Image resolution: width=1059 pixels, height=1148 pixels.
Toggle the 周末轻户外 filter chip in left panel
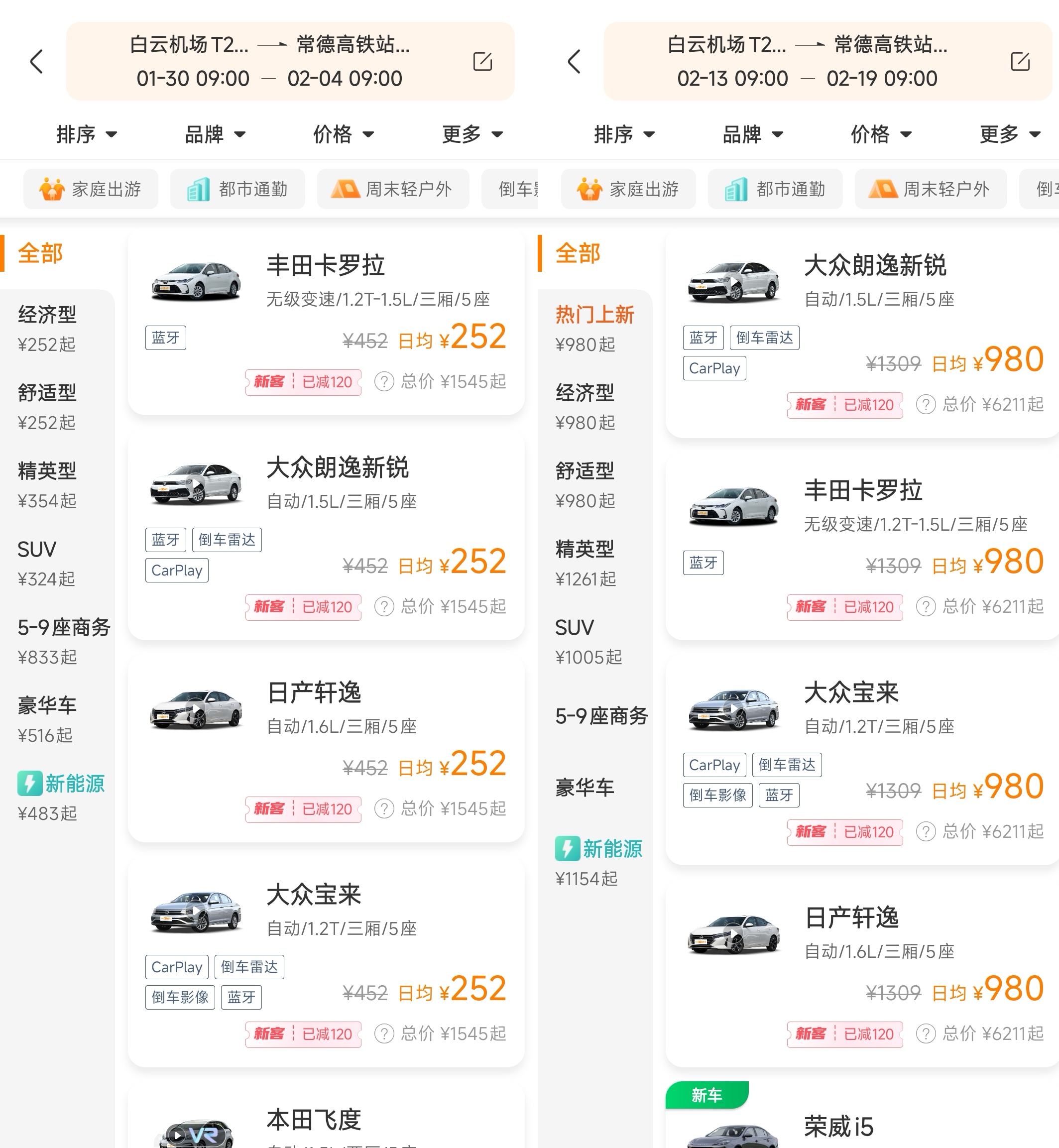coord(392,189)
